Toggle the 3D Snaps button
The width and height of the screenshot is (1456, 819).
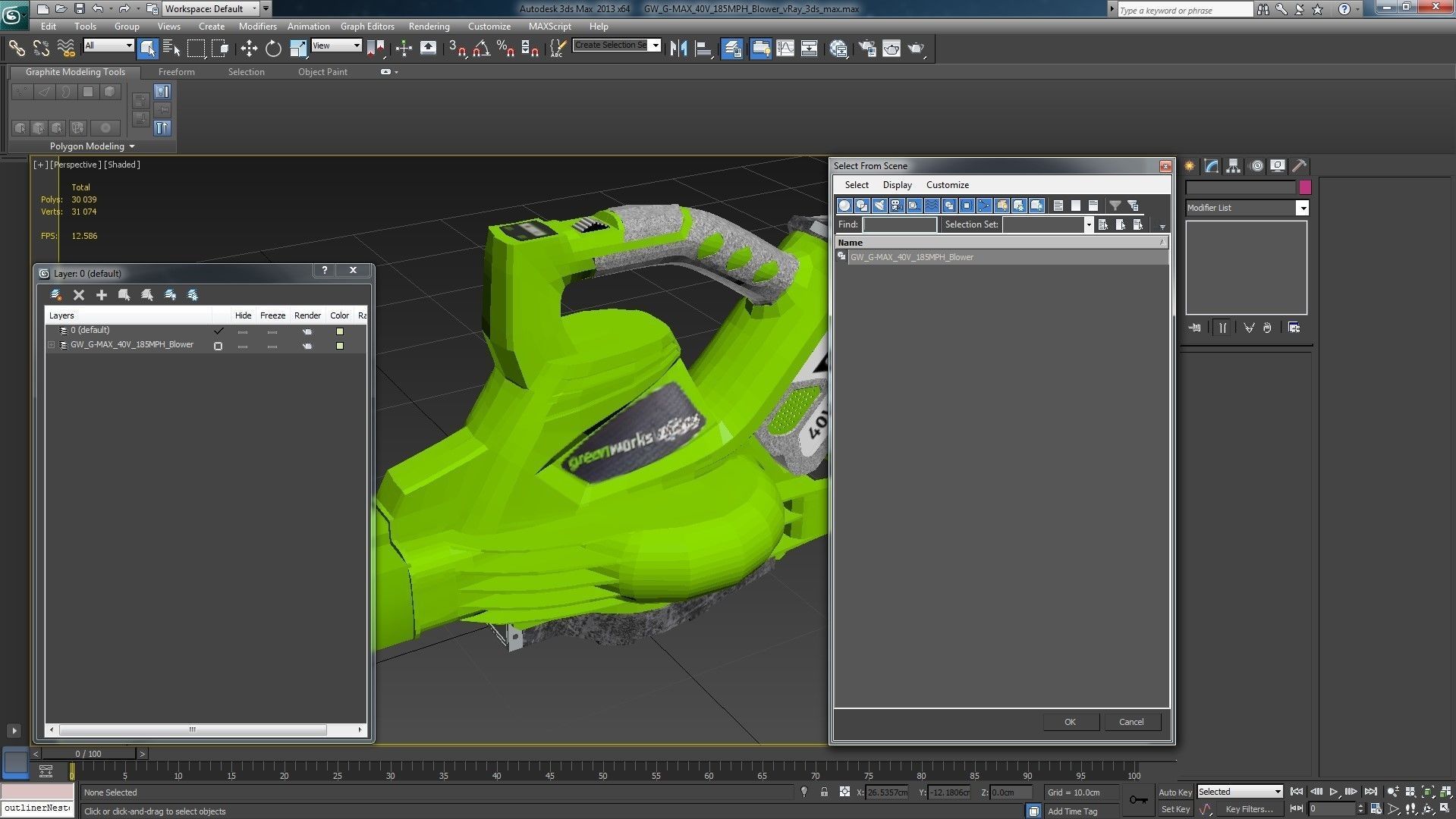click(x=457, y=49)
